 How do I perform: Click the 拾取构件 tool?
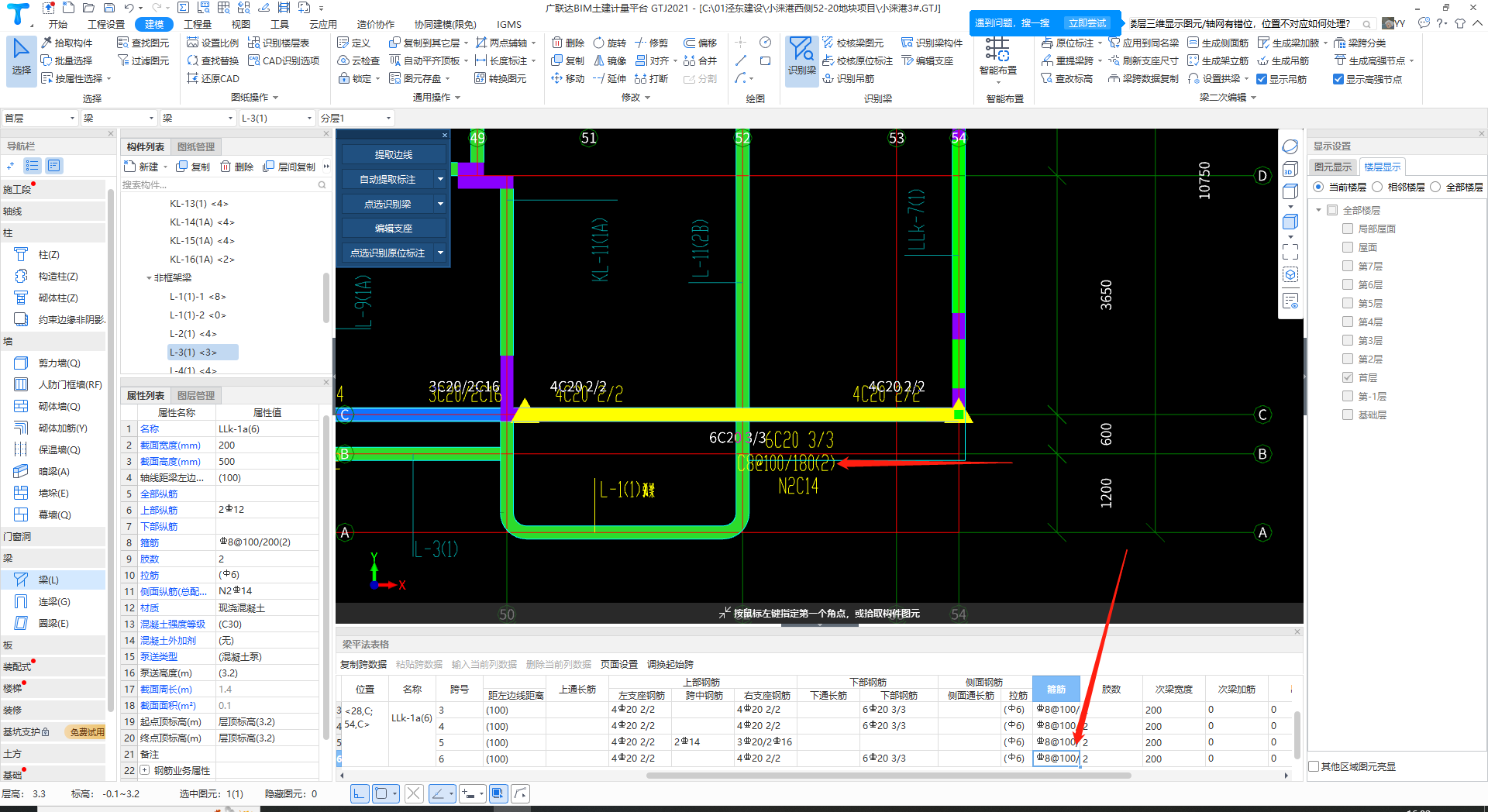click(67, 43)
